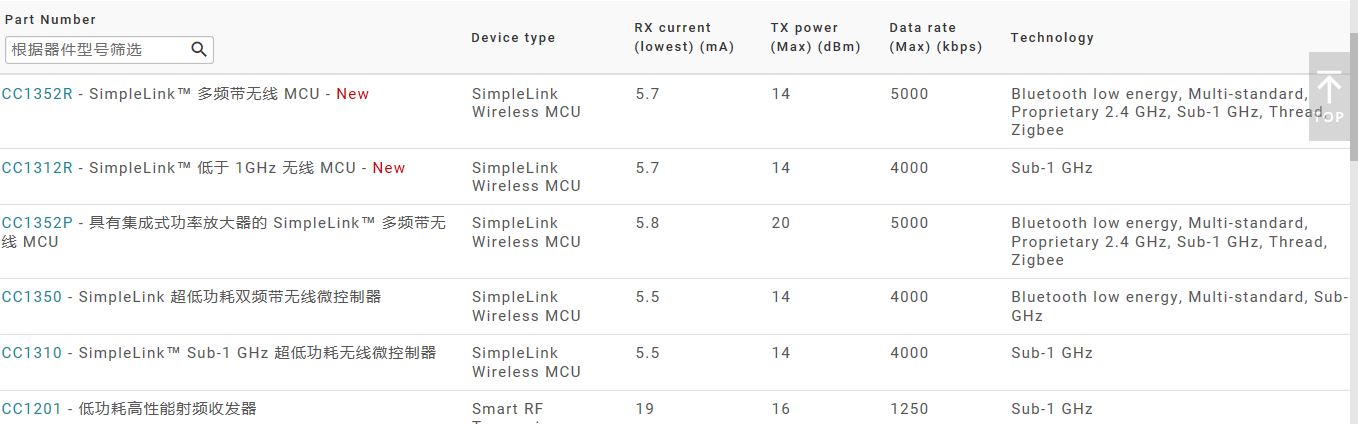Open the CC1352R part link
Image resolution: width=1358 pixels, height=424 pixels.
point(37,94)
